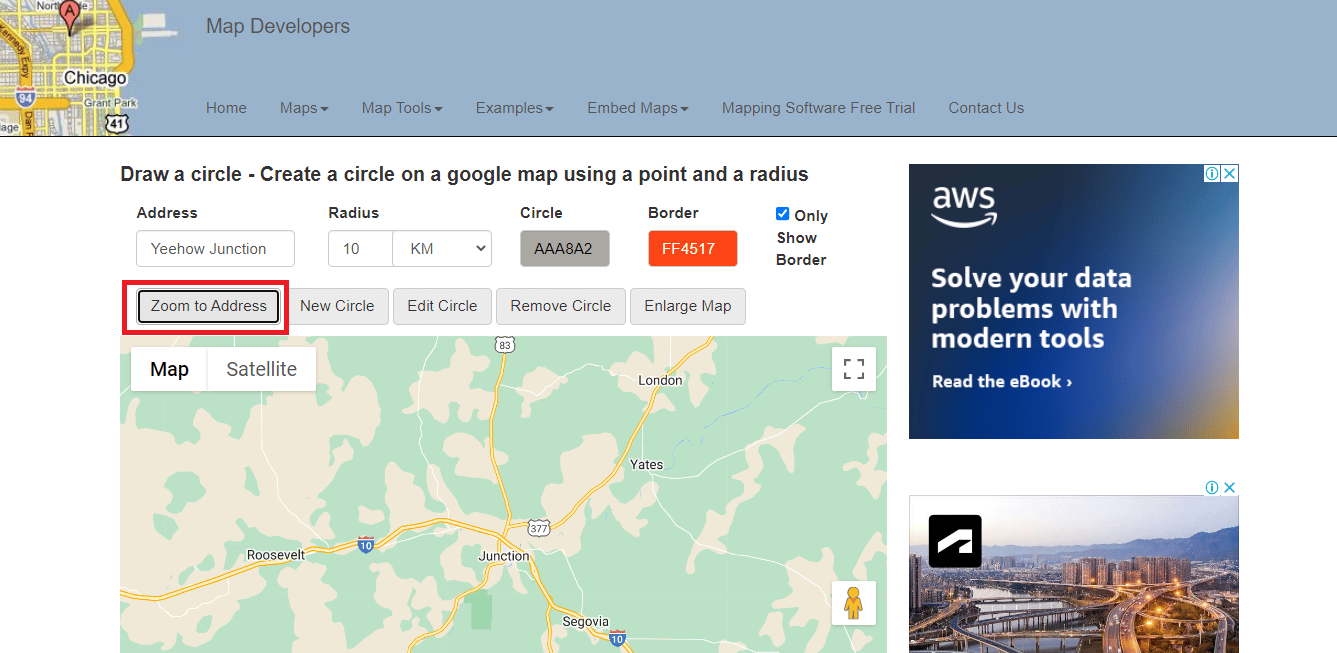
Task: Expand the Map Tools dropdown menu
Action: pos(402,108)
